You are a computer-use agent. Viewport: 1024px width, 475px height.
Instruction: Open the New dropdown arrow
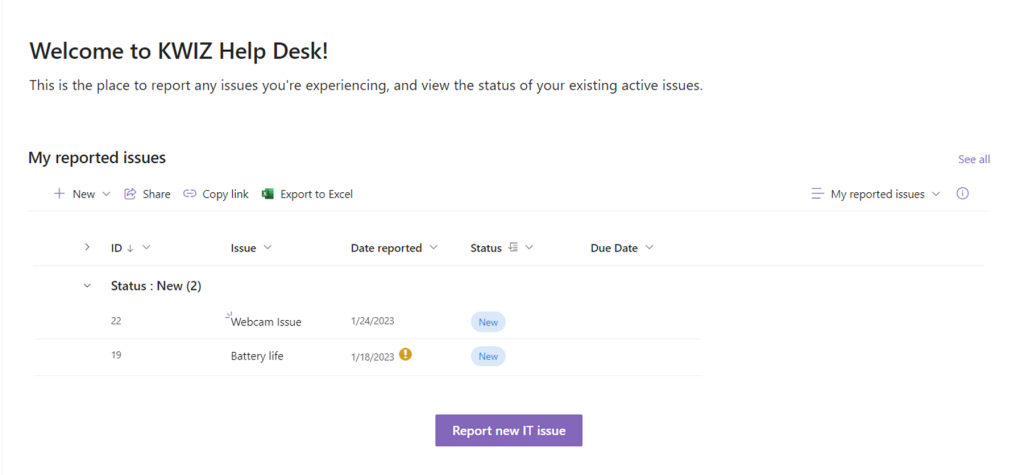tap(107, 194)
